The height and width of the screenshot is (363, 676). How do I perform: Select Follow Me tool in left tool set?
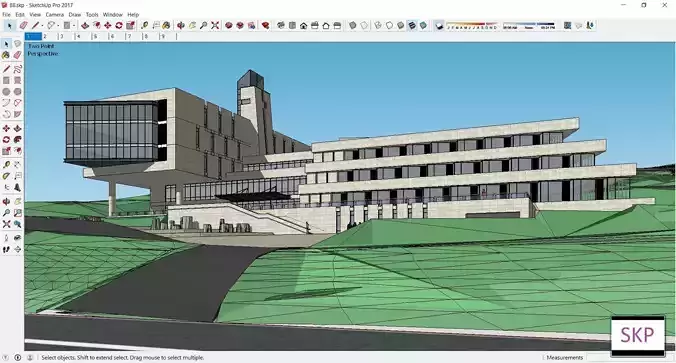click(17, 140)
